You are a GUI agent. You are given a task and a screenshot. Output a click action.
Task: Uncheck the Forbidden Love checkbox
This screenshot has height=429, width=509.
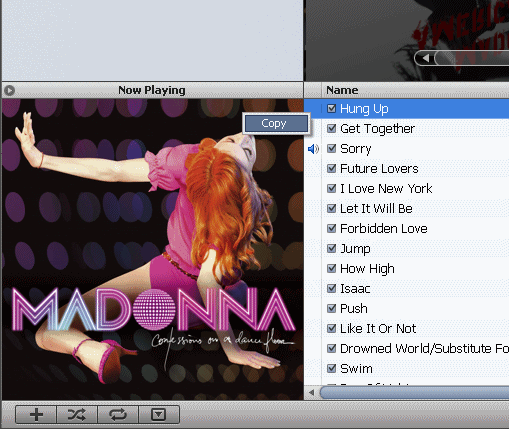(331, 228)
